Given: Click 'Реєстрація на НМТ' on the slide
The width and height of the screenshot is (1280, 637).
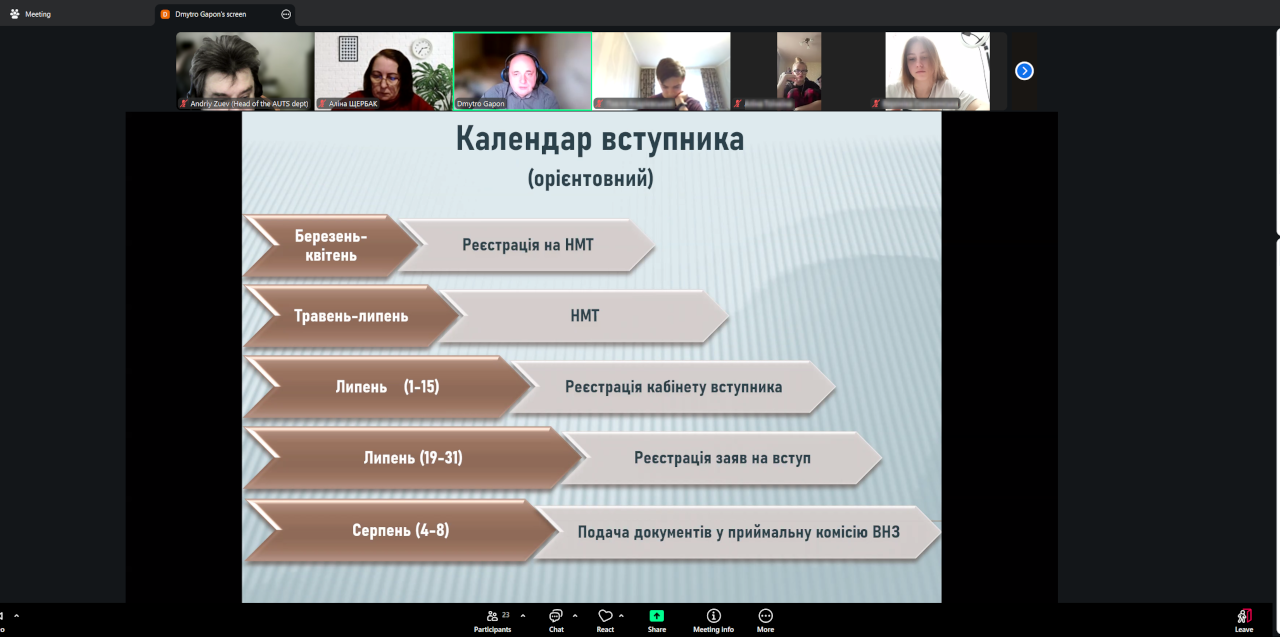Looking at the screenshot, I should [x=528, y=244].
